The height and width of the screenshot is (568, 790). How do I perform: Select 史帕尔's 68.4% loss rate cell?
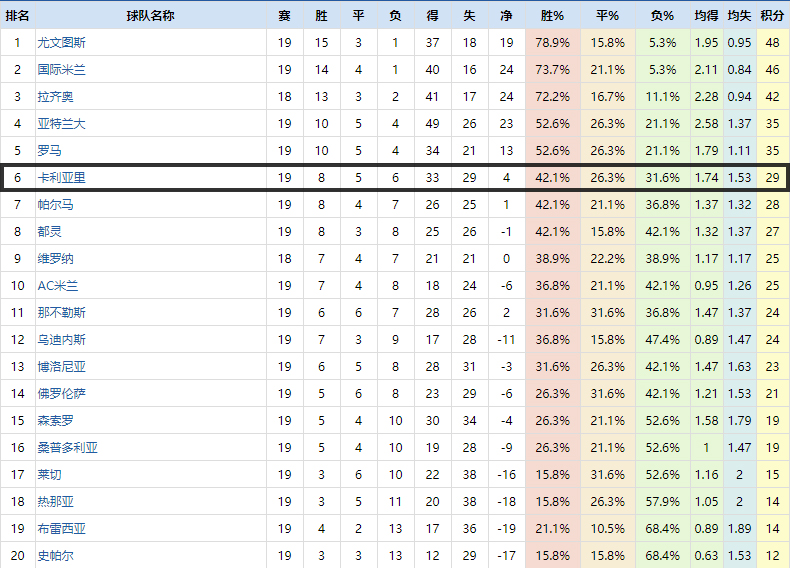(663, 555)
